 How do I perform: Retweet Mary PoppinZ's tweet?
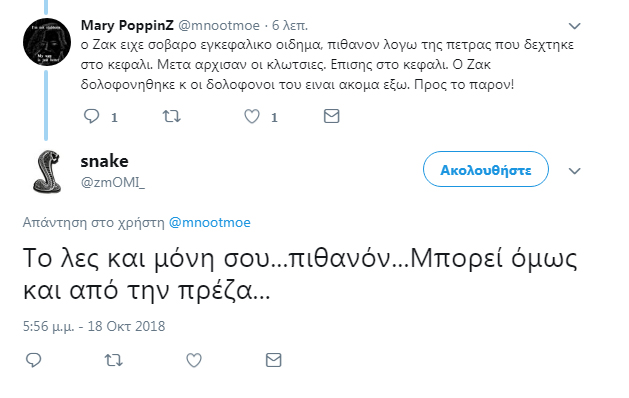pos(171,116)
